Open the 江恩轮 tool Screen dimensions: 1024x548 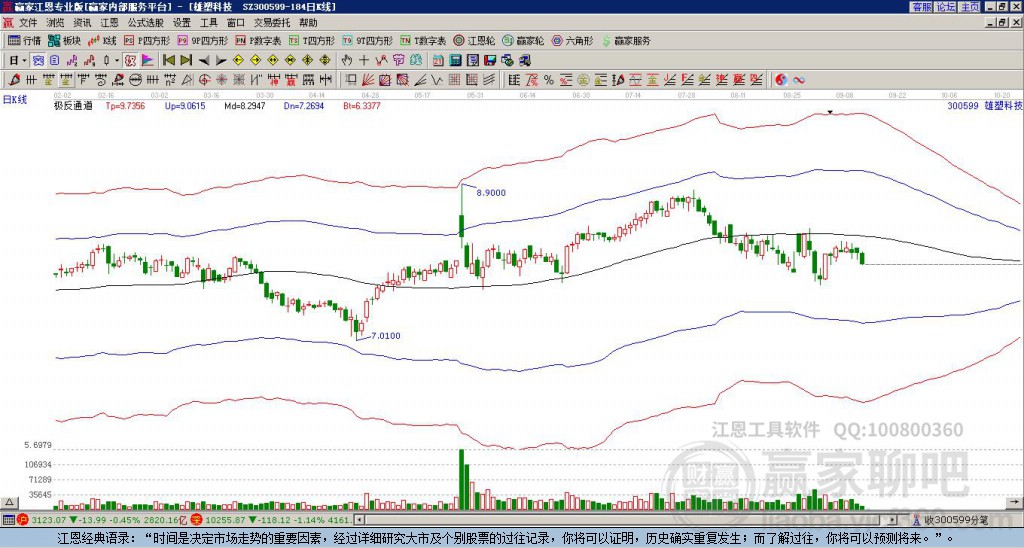[x=475, y=40]
